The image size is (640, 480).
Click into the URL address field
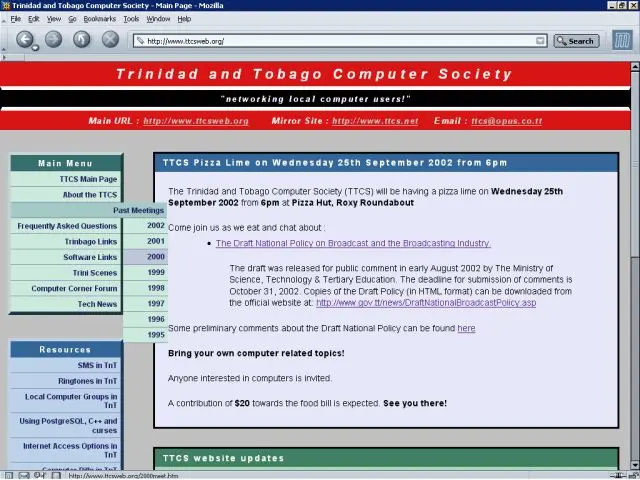[x=341, y=41]
